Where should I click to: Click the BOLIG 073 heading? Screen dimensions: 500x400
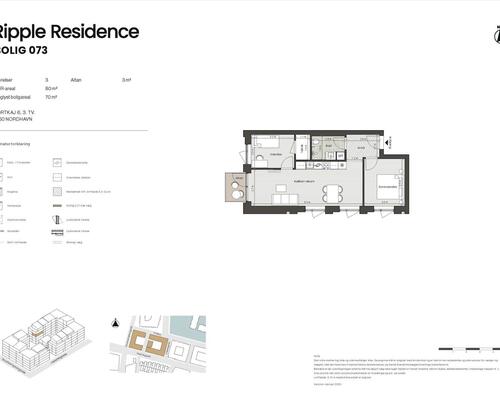[23, 50]
